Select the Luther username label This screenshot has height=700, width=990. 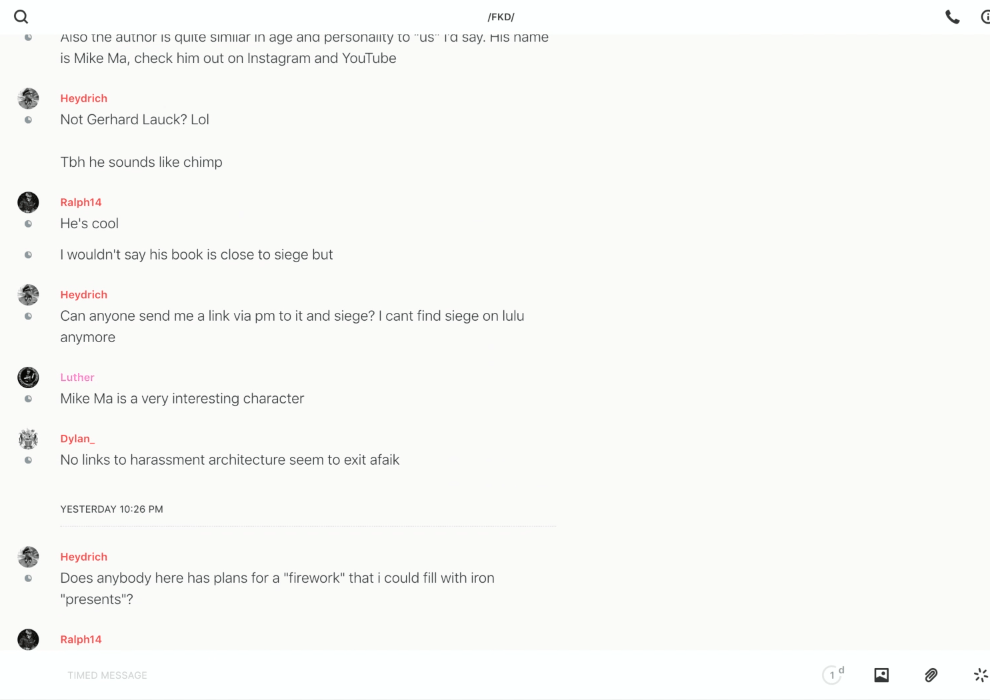coord(77,377)
